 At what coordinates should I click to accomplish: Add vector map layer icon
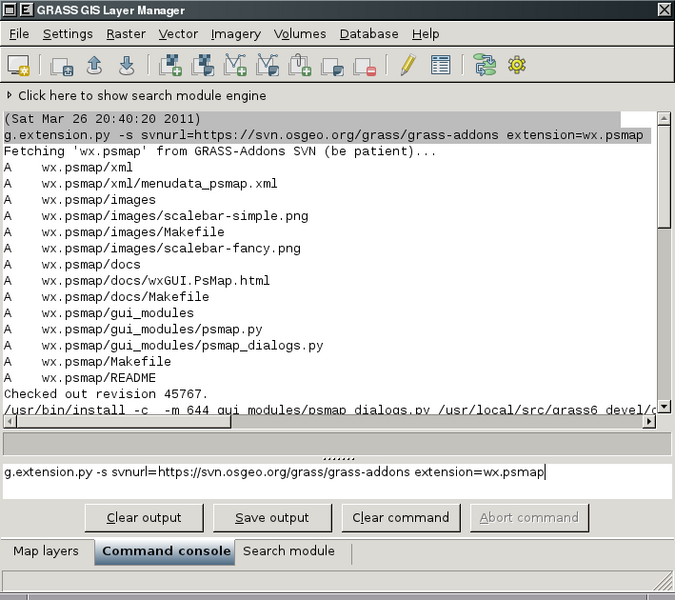[x=235, y=65]
